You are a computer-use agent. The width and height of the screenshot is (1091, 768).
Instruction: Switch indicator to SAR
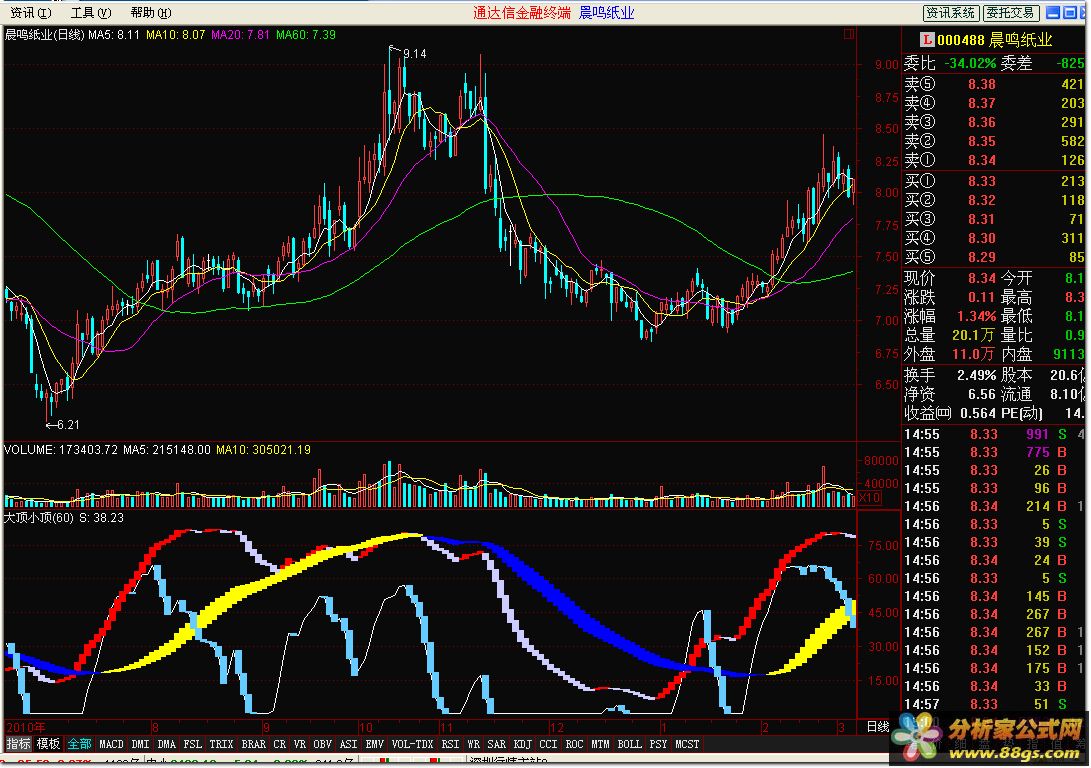pos(497,744)
